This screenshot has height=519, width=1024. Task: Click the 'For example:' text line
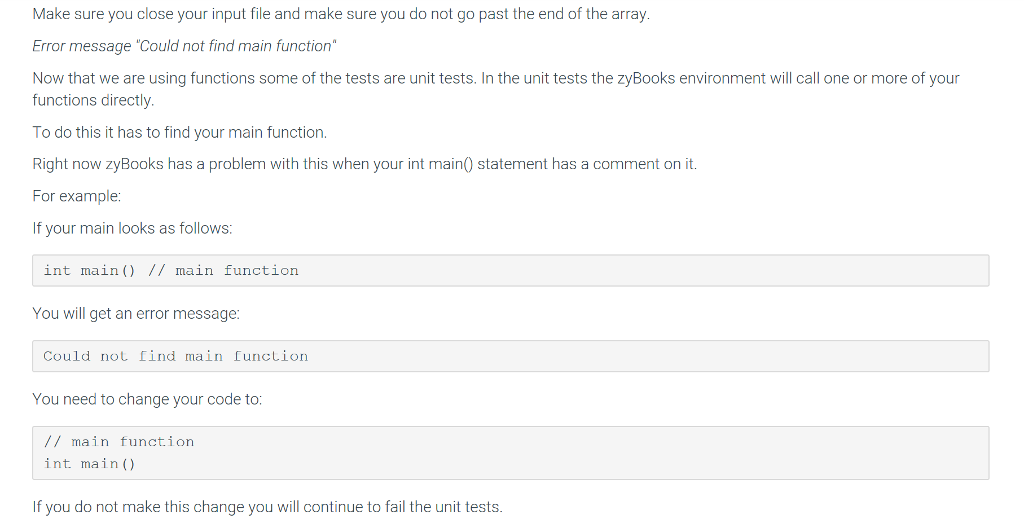point(77,196)
